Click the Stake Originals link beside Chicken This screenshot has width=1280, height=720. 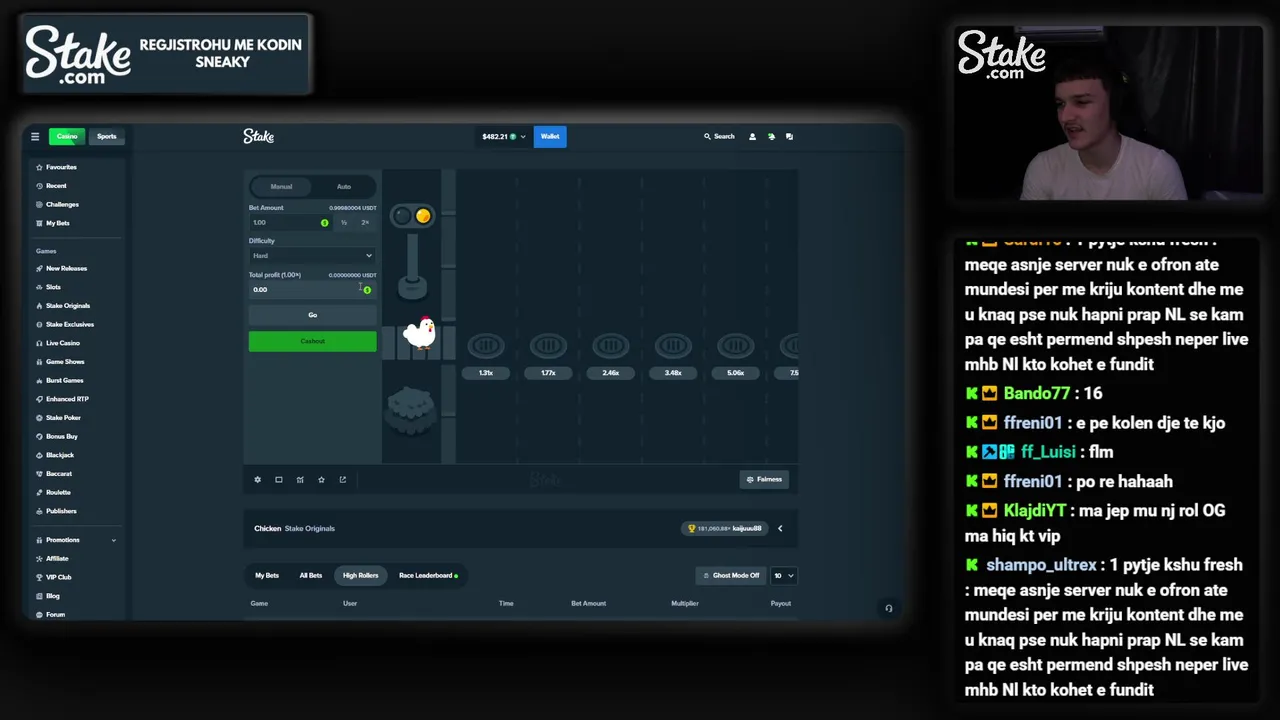pos(310,528)
